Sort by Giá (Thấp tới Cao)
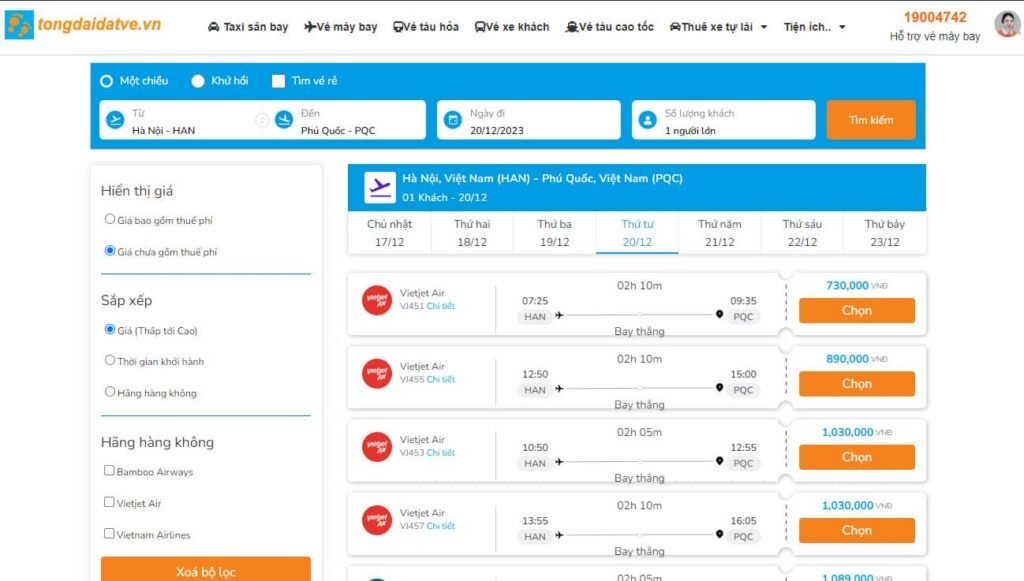The image size is (1024, 581). (x=110, y=330)
